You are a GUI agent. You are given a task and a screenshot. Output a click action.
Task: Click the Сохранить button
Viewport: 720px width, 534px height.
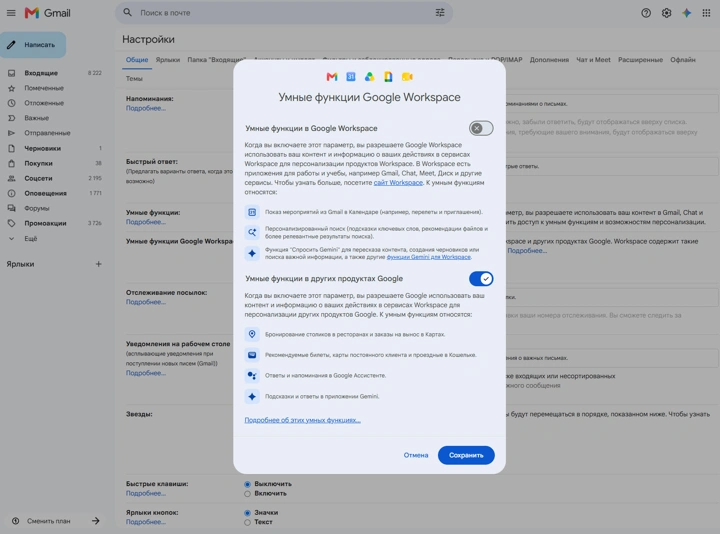pos(466,455)
